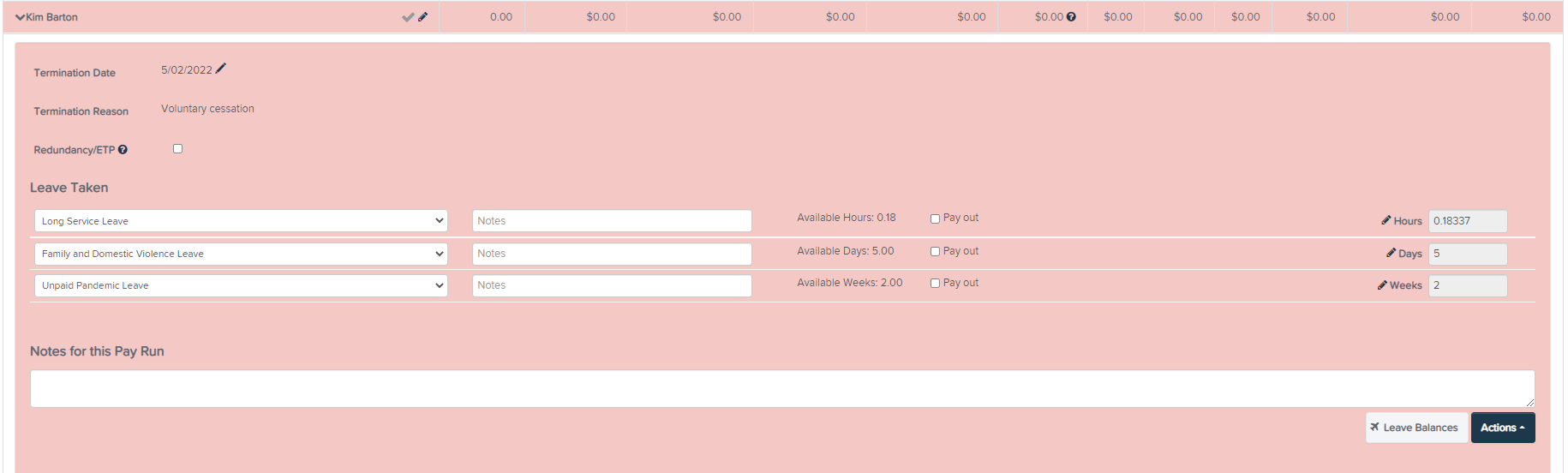Viewport: 1568px width, 473px height.
Task: Click the help question mark icon beside $0.00
Action: click(x=1071, y=16)
